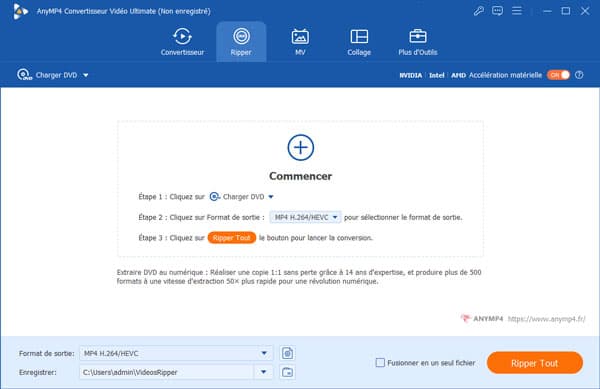Click the NVIDIA label
The height and width of the screenshot is (389, 600).
pyautogui.click(x=411, y=75)
